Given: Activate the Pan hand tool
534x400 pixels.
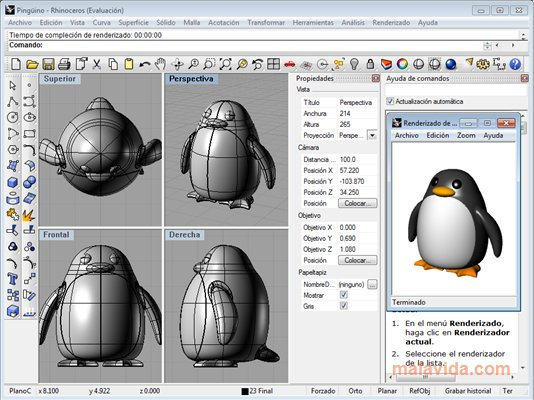Looking at the screenshot, I should [x=161, y=64].
